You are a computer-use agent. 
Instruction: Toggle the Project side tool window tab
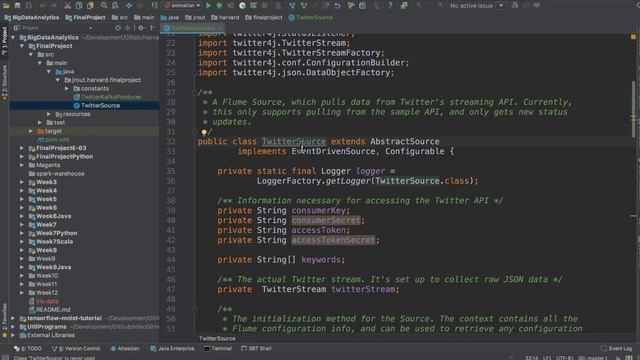[x=4, y=40]
